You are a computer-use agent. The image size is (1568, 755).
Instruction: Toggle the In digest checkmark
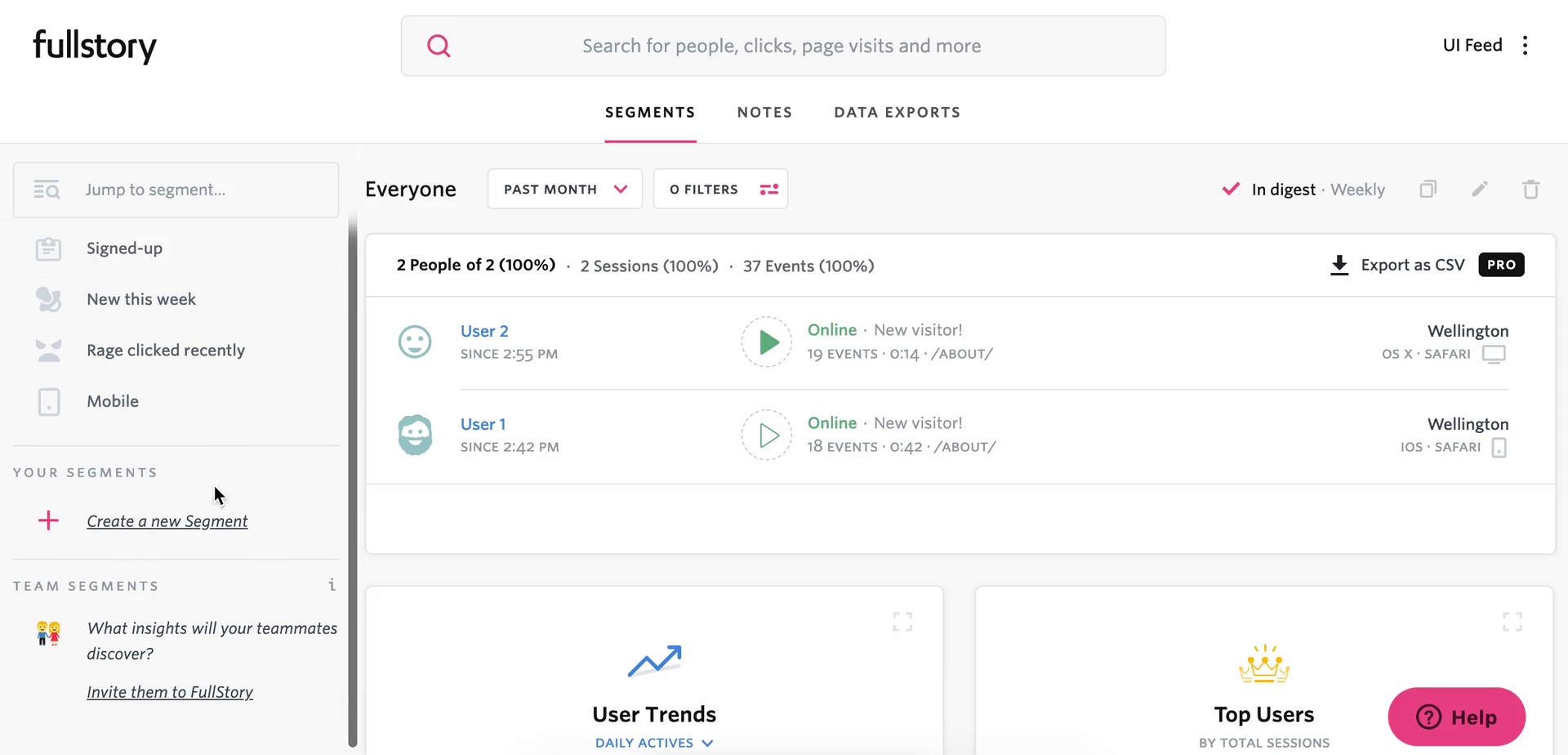pyautogui.click(x=1231, y=190)
